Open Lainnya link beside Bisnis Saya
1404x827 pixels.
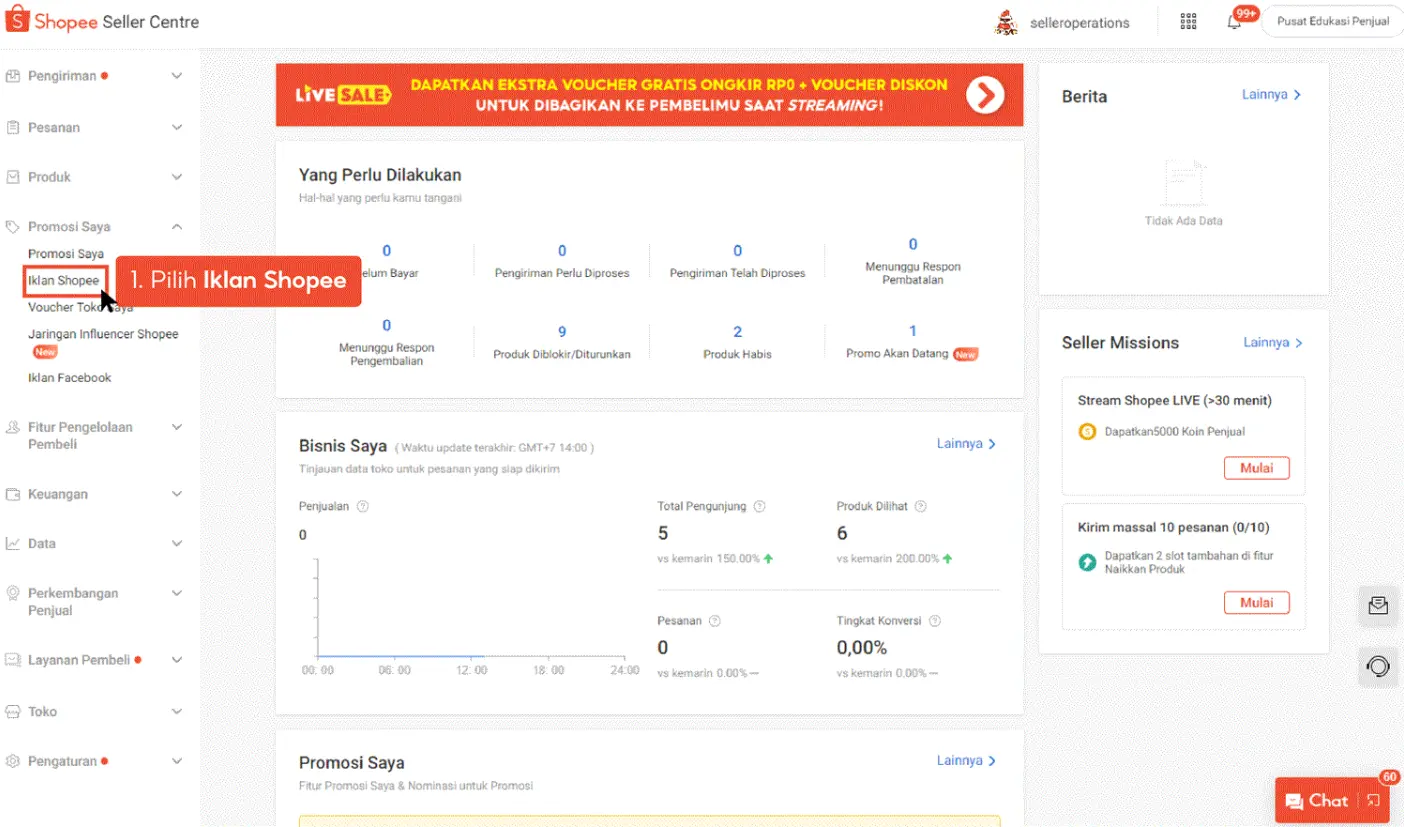pyautogui.click(x=963, y=443)
